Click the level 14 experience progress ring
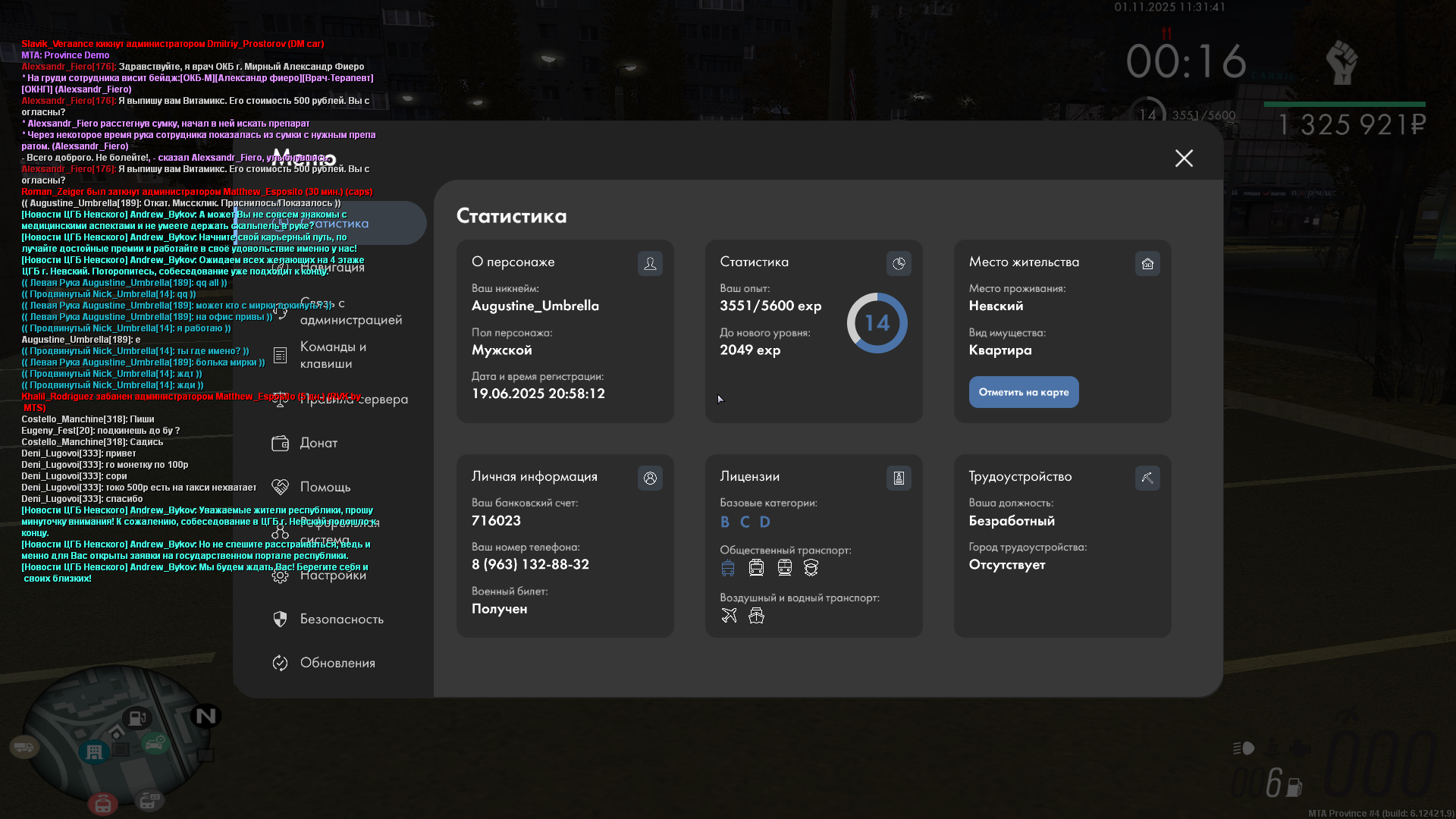 [x=877, y=323]
